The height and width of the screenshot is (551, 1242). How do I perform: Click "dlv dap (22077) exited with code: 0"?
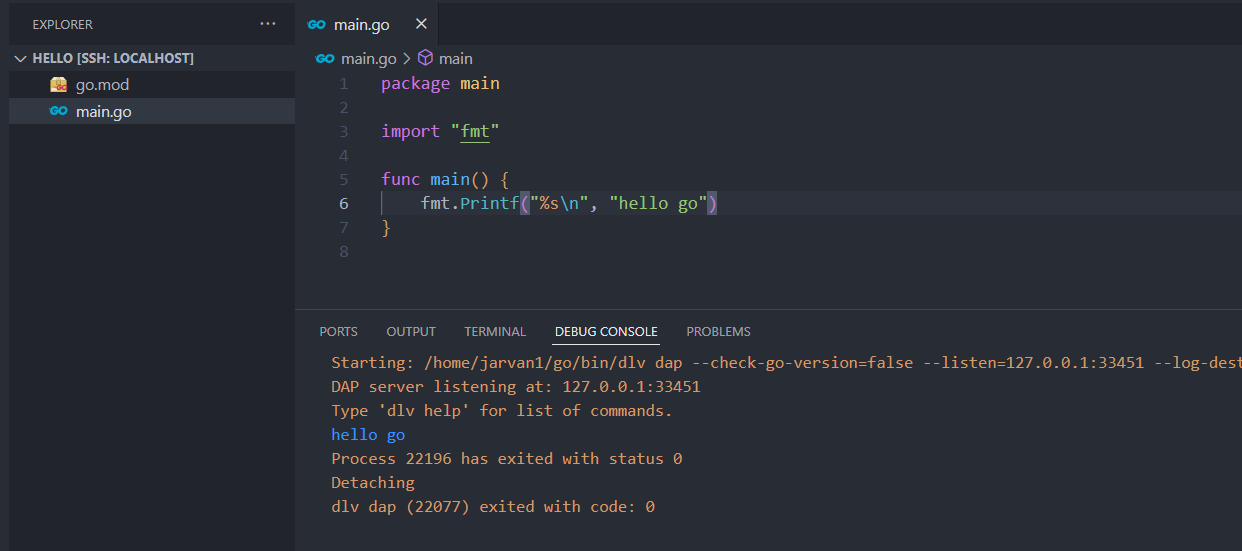click(x=493, y=506)
